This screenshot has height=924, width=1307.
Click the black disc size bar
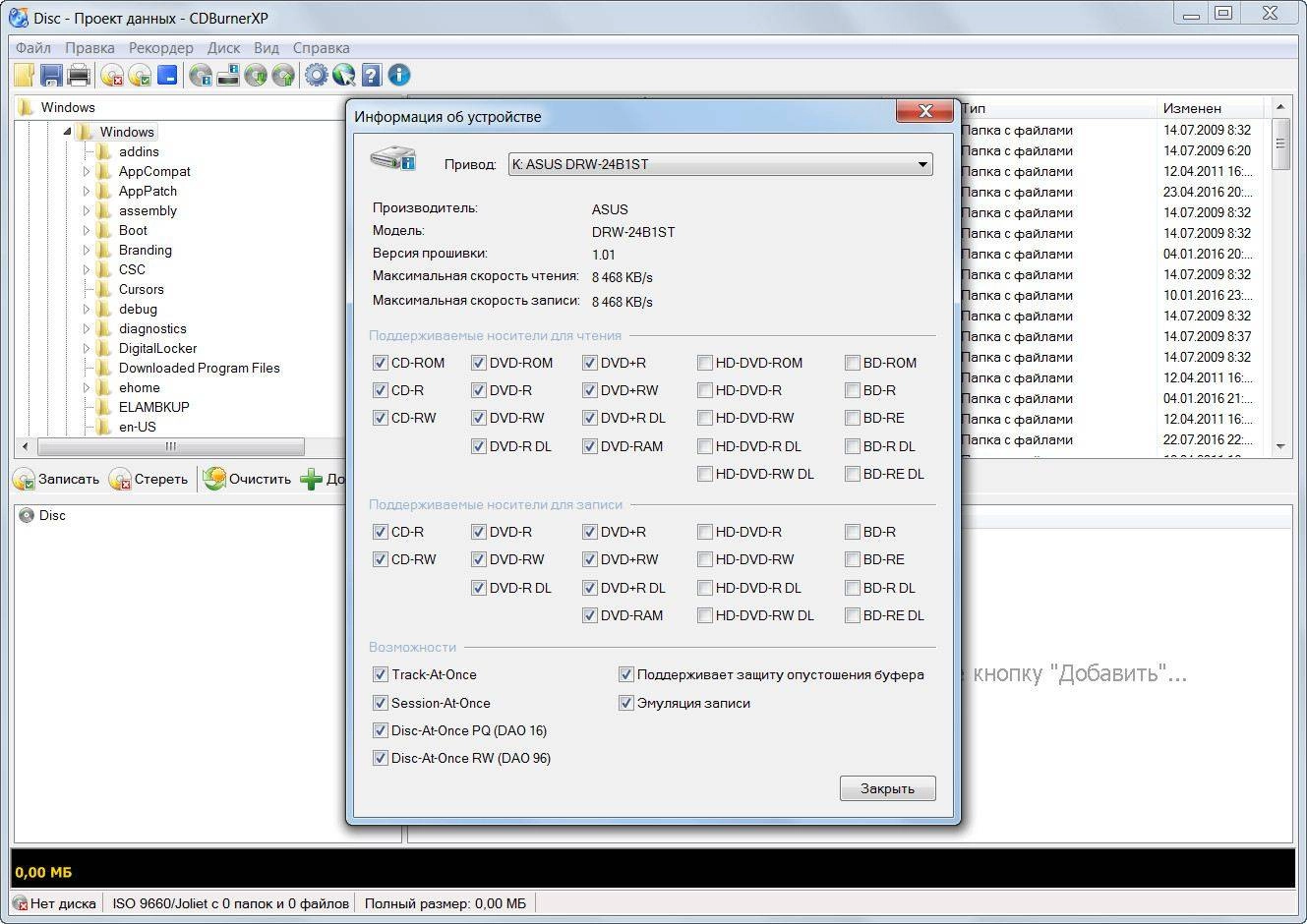point(653,870)
